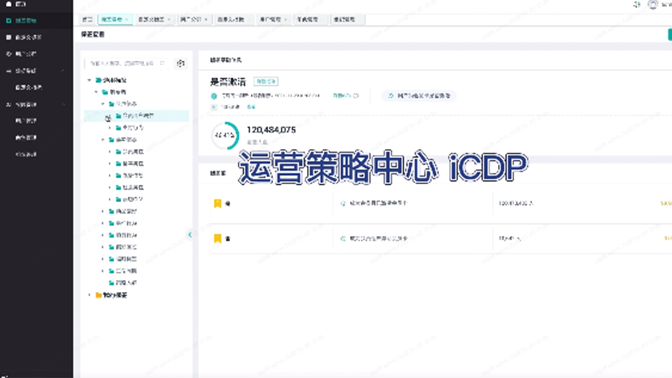Collapse the tree panel using the teal side handle

(190, 234)
